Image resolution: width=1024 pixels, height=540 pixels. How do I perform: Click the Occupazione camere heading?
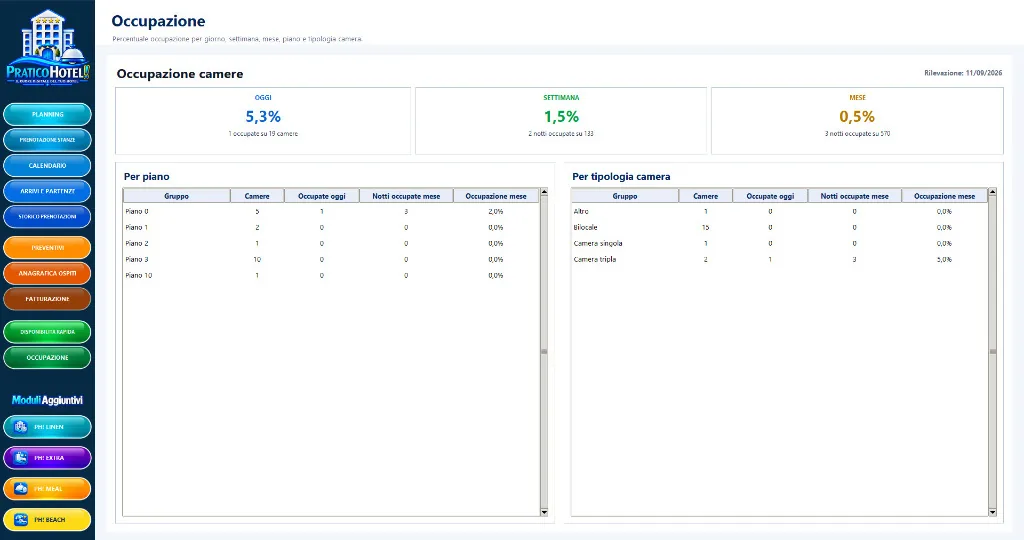[180, 74]
